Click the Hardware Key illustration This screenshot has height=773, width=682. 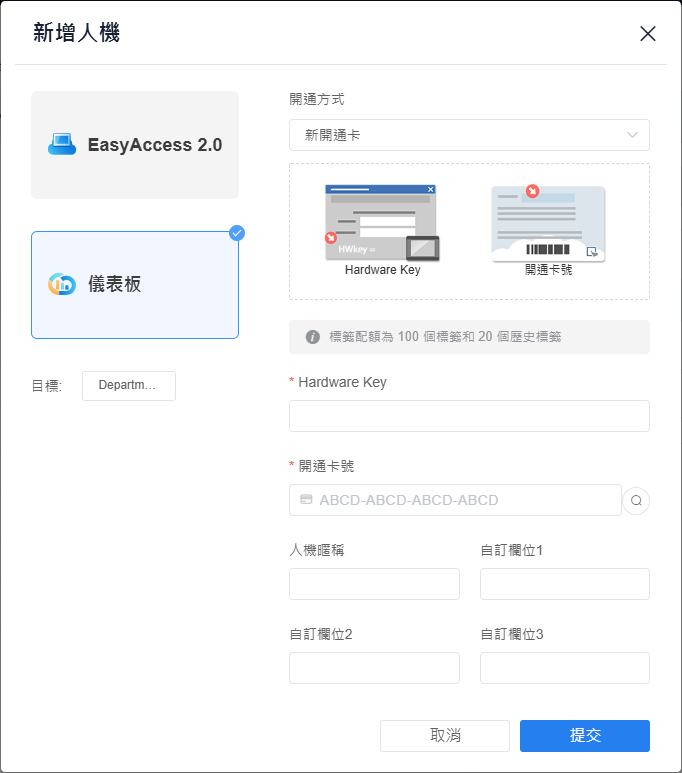(382, 223)
